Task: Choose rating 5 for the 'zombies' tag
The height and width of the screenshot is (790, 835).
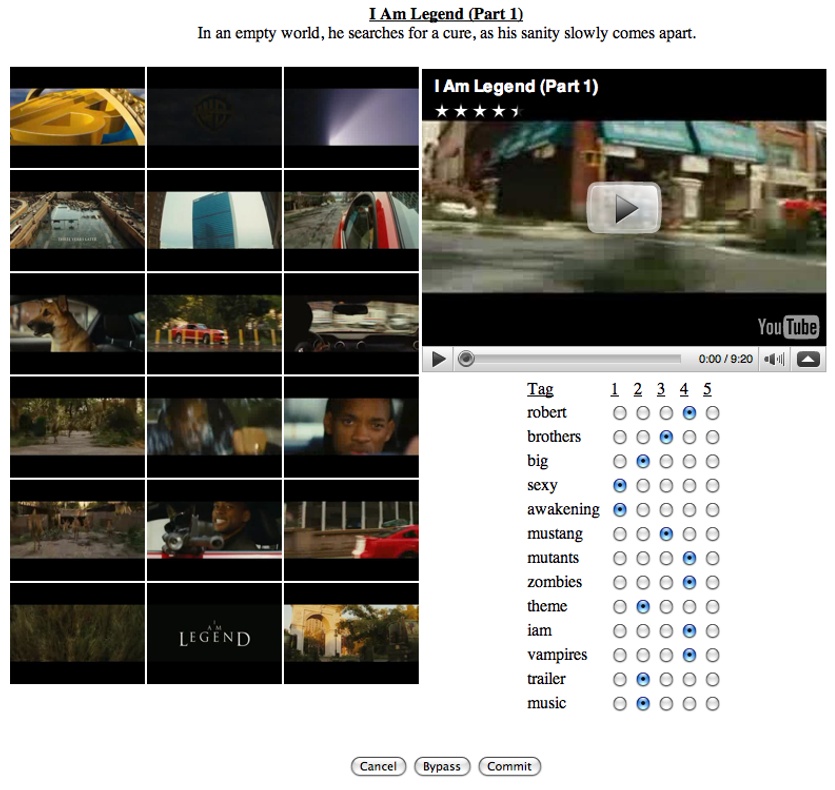Action: (x=712, y=583)
